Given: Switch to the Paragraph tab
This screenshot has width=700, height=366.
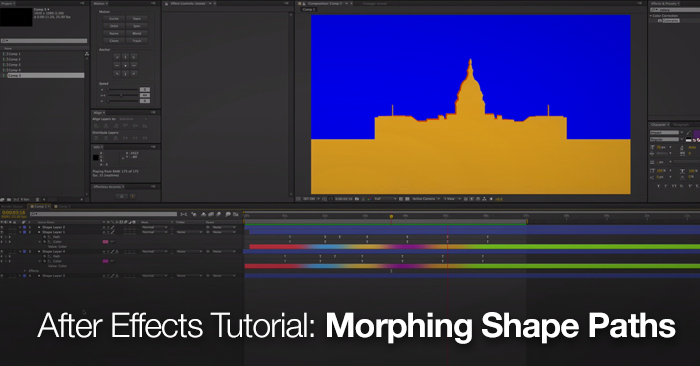Looking at the screenshot, I should (x=681, y=125).
